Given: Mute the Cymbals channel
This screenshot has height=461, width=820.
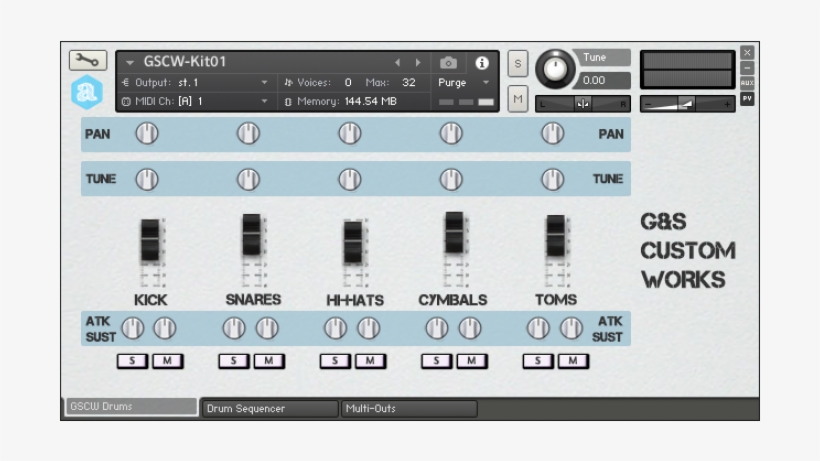Looking at the screenshot, I should 472,361.
